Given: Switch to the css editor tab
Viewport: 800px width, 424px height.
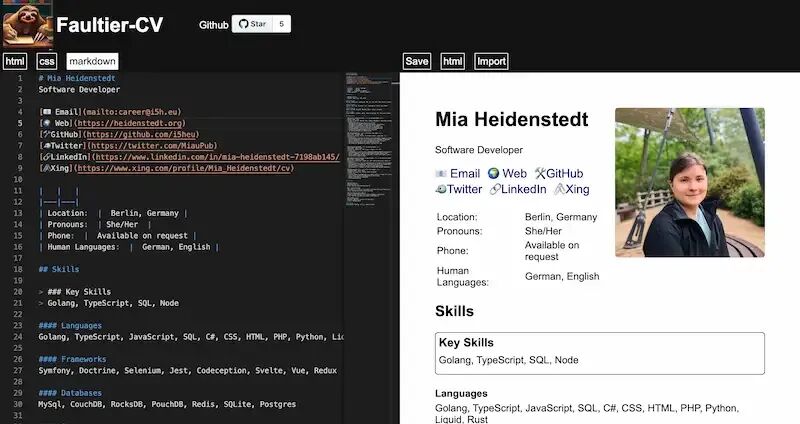Looking at the screenshot, I should tap(46, 61).
